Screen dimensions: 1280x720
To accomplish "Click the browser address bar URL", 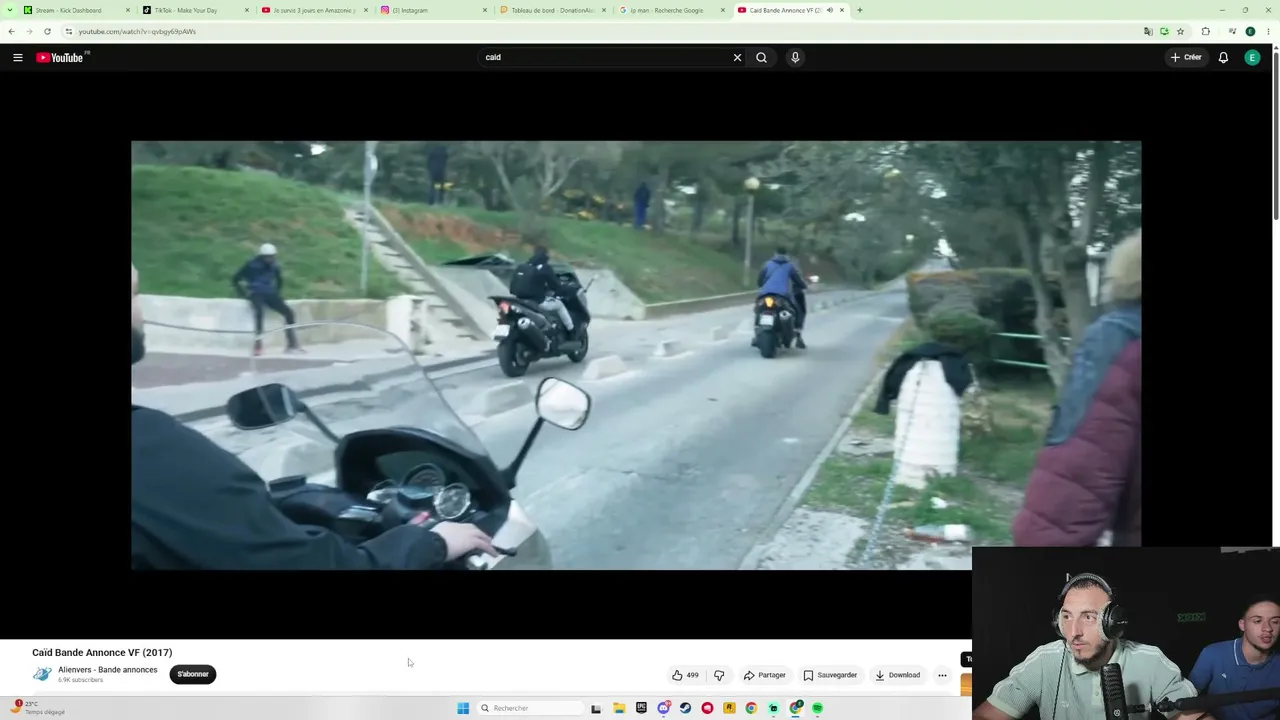I will 137,32.
